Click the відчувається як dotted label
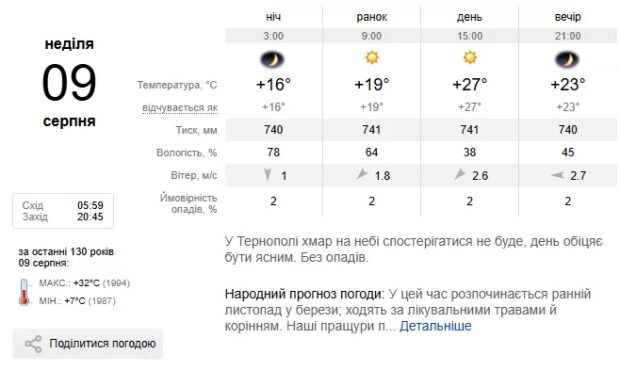Viewport: 620px width, 370px height. (180, 108)
